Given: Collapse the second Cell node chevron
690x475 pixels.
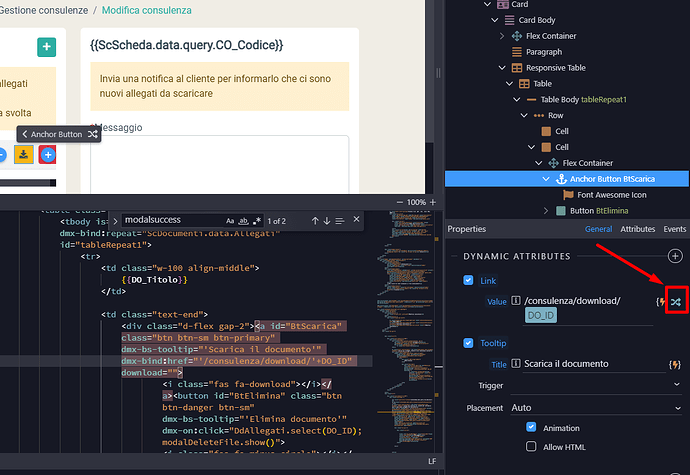Looking at the screenshot, I should click(531, 147).
